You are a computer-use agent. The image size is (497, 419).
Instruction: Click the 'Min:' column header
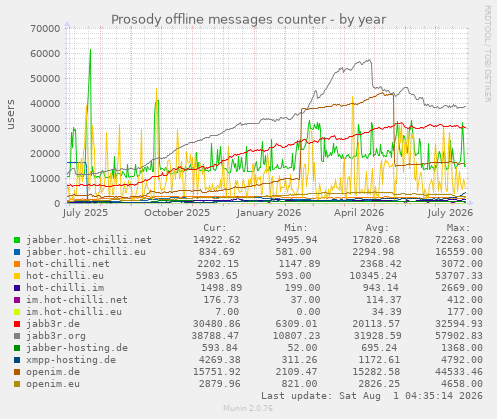(296, 228)
